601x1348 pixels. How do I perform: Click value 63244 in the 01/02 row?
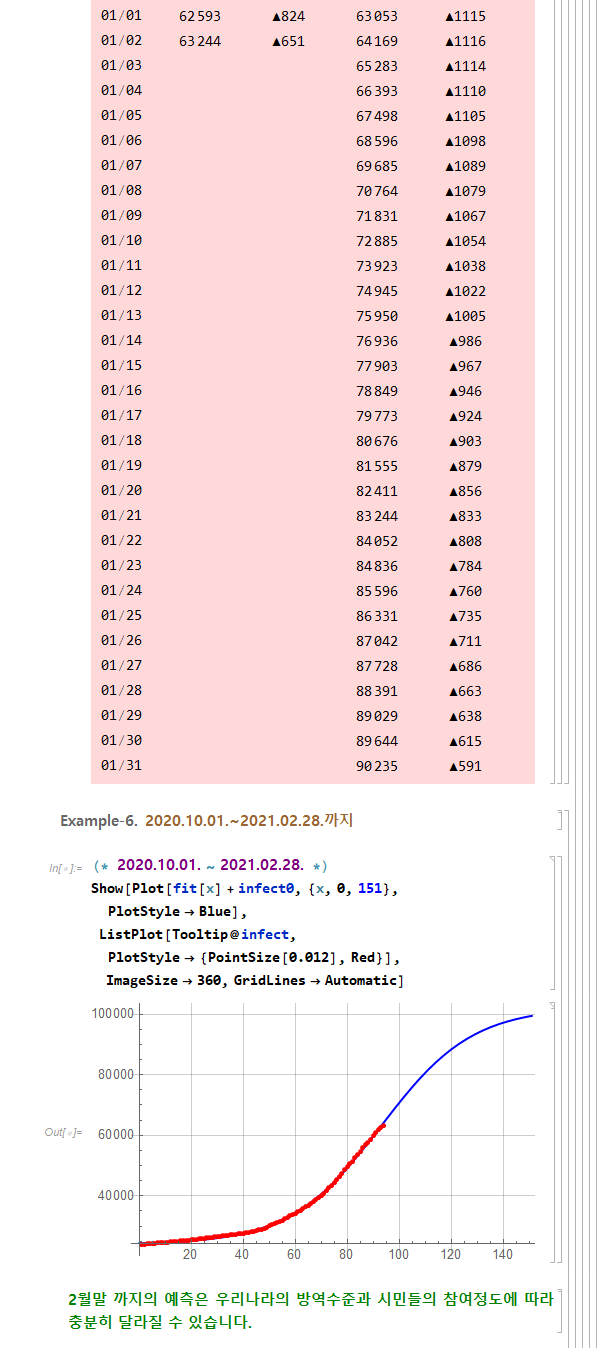click(200, 41)
